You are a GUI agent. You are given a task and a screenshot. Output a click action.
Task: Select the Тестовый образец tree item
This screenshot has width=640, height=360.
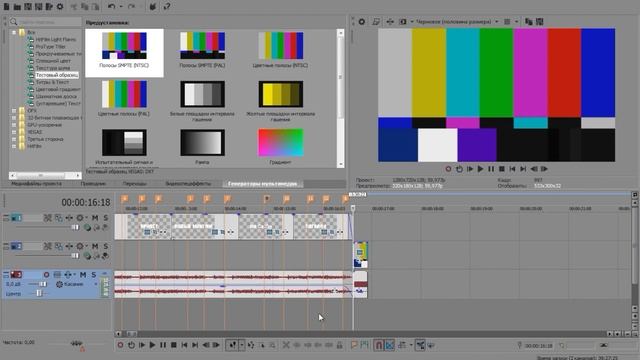coord(57,75)
